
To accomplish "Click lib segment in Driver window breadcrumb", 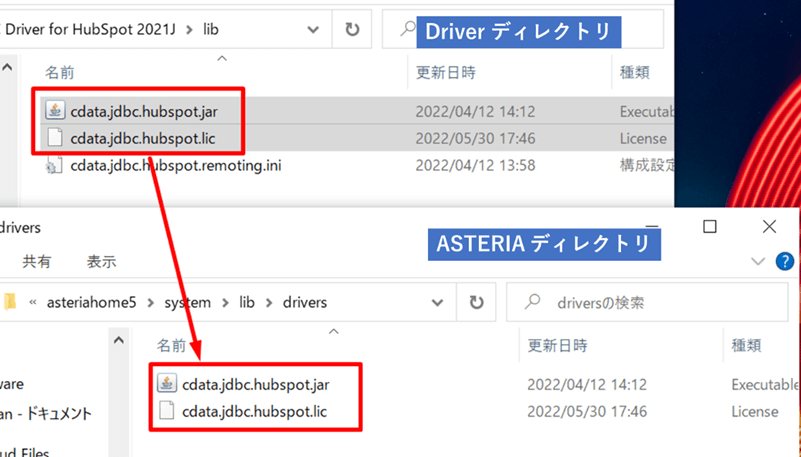I will pyautogui.click(x=210, y=30).
